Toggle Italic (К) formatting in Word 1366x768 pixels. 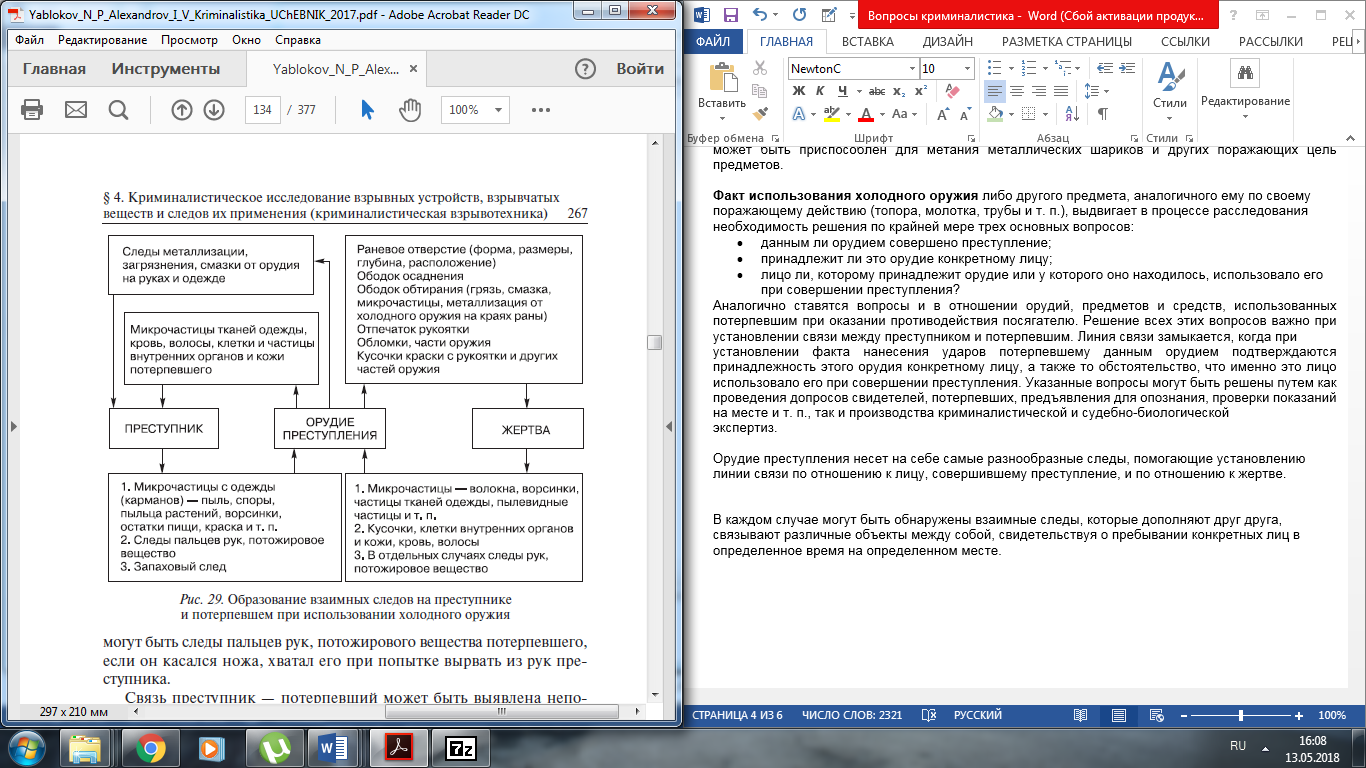coord(822,91)
